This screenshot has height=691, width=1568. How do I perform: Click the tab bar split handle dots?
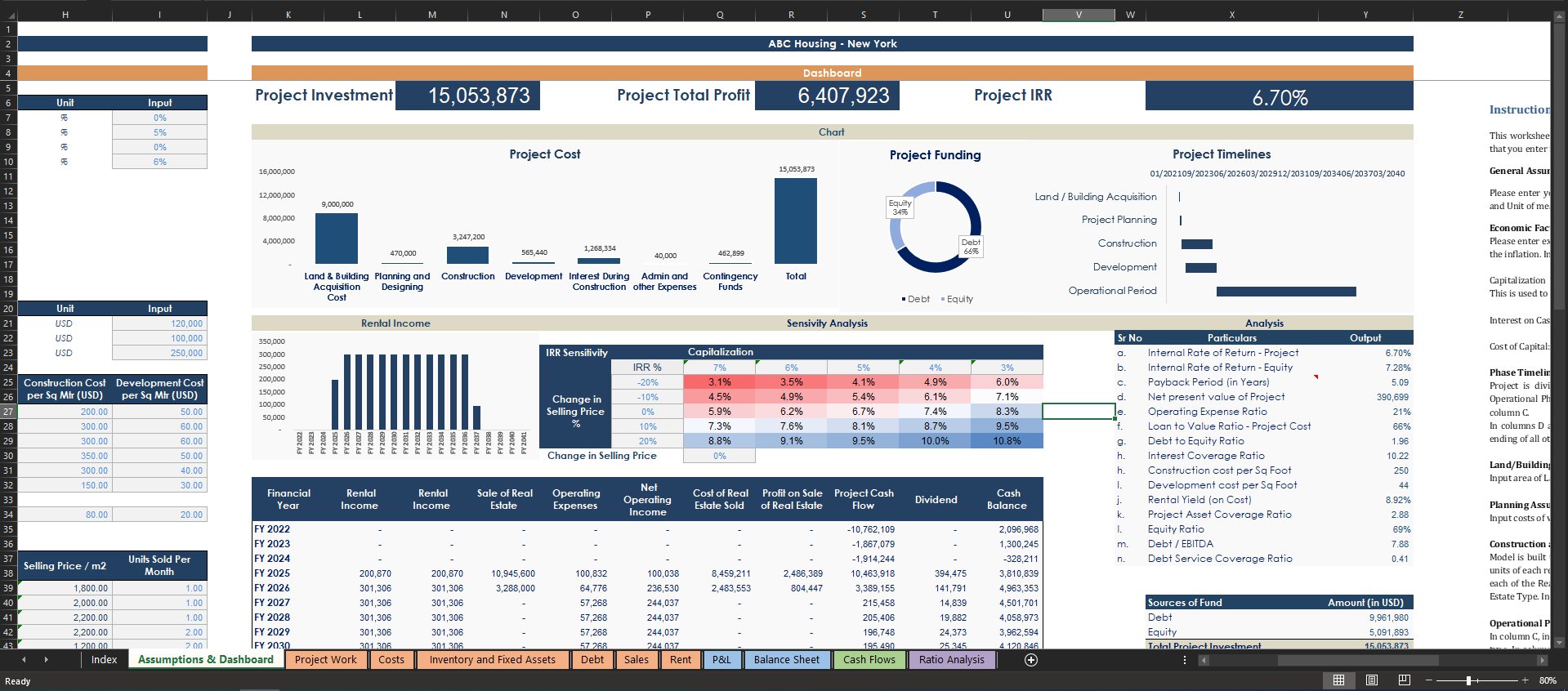click(x=1185, y=660)
